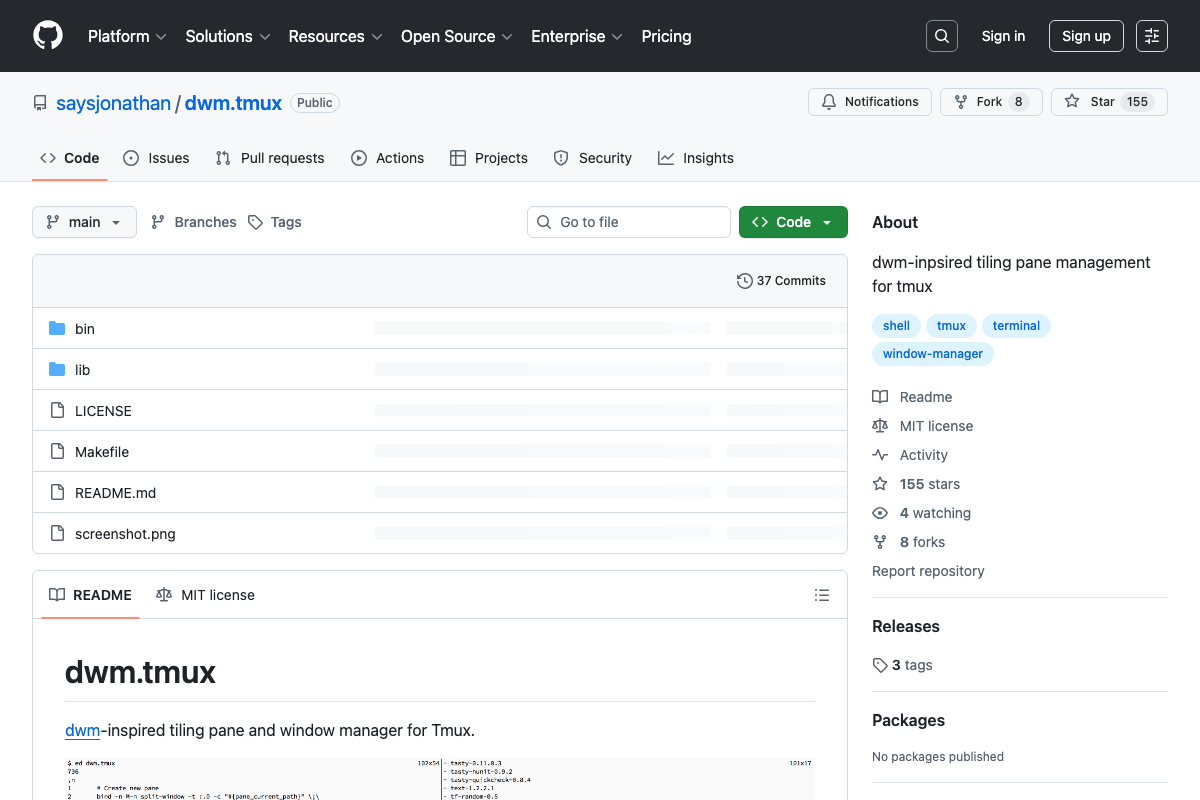Click the appearance settings icon in the header

pyautogui.click(x=1152, y=36)
